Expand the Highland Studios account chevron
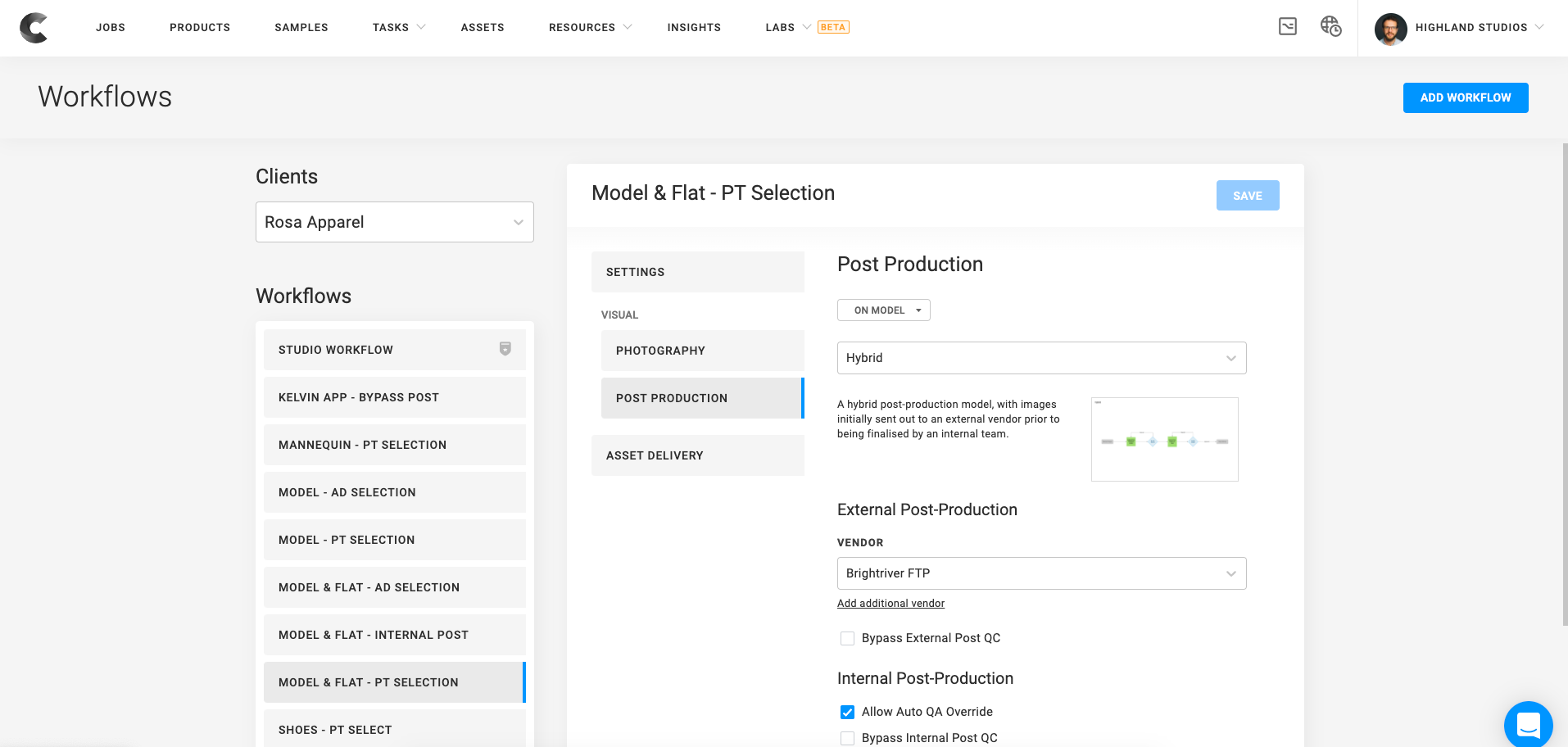Screen dimensions: 1568x747 (1539, 27)
